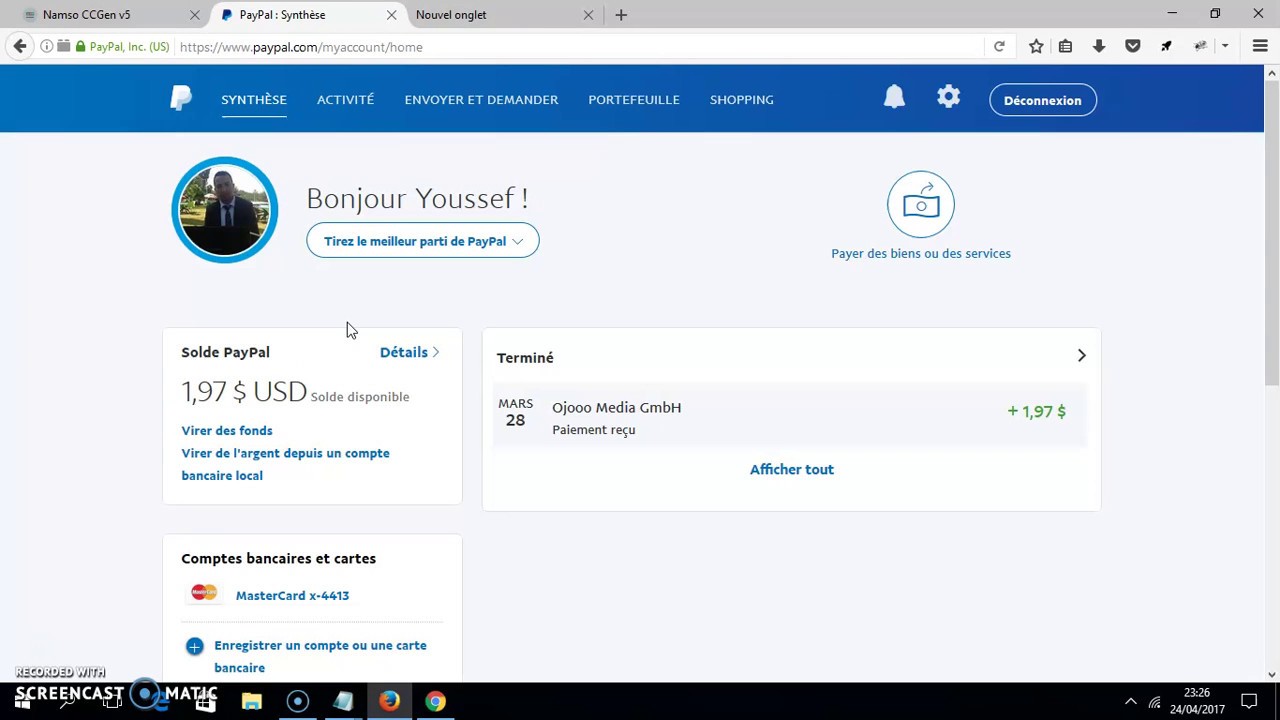Open the Shopping menu

[x=742, y=99]
